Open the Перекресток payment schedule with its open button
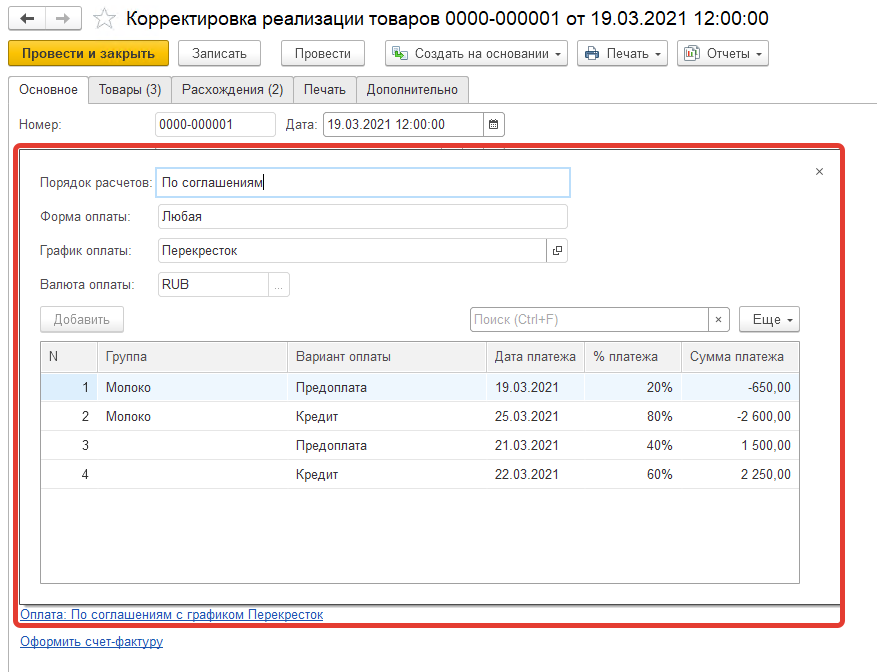The height and width of the screenshot is (672, 877). [x=557, y=251]
